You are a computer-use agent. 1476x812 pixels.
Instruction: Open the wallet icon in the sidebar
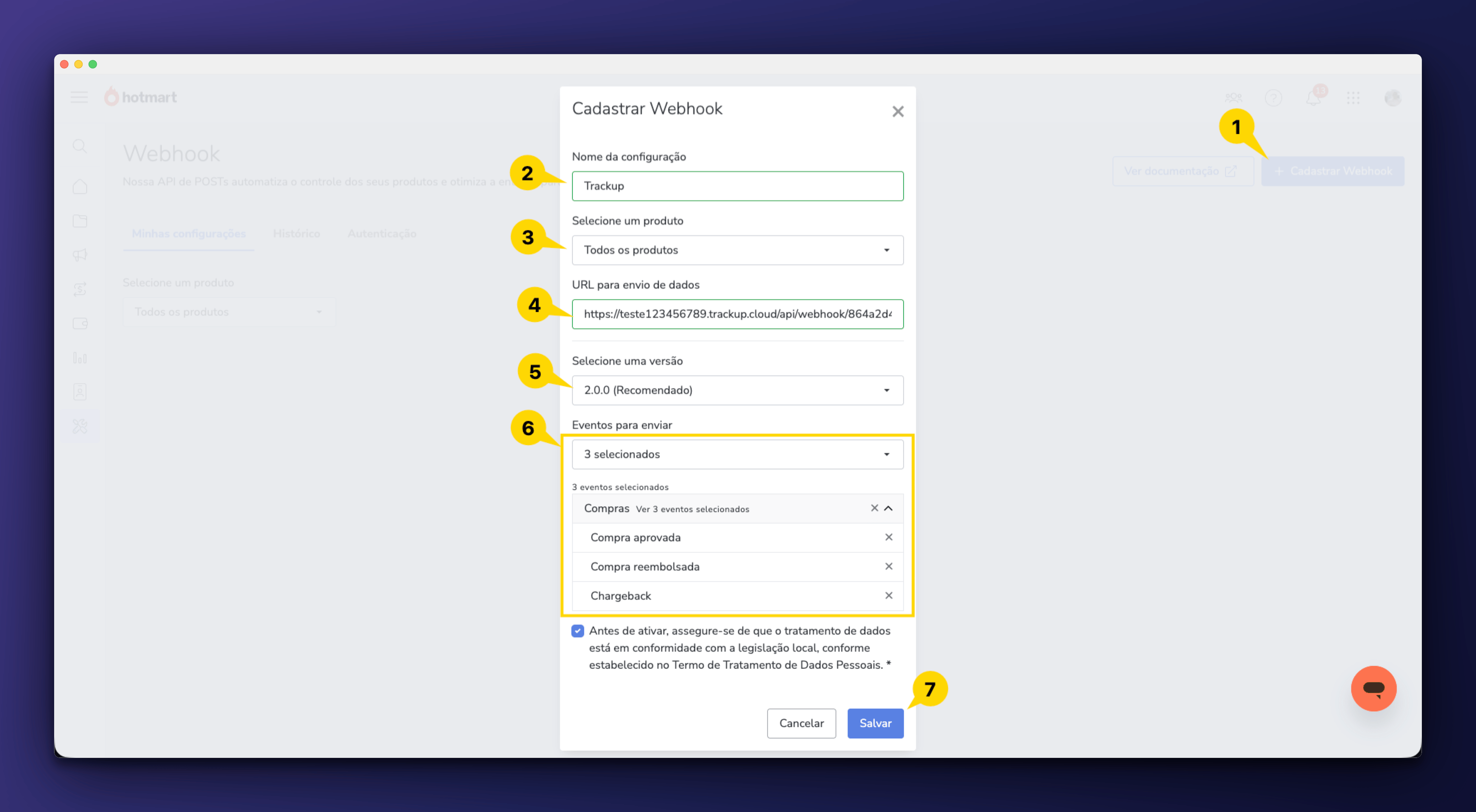[x=80, y=324]
